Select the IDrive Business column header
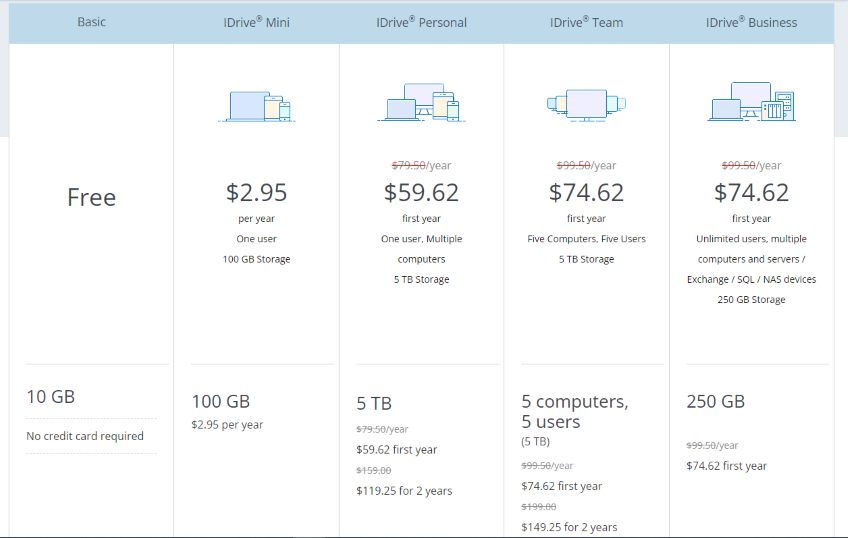848x538 pixels. coord(751,22)
